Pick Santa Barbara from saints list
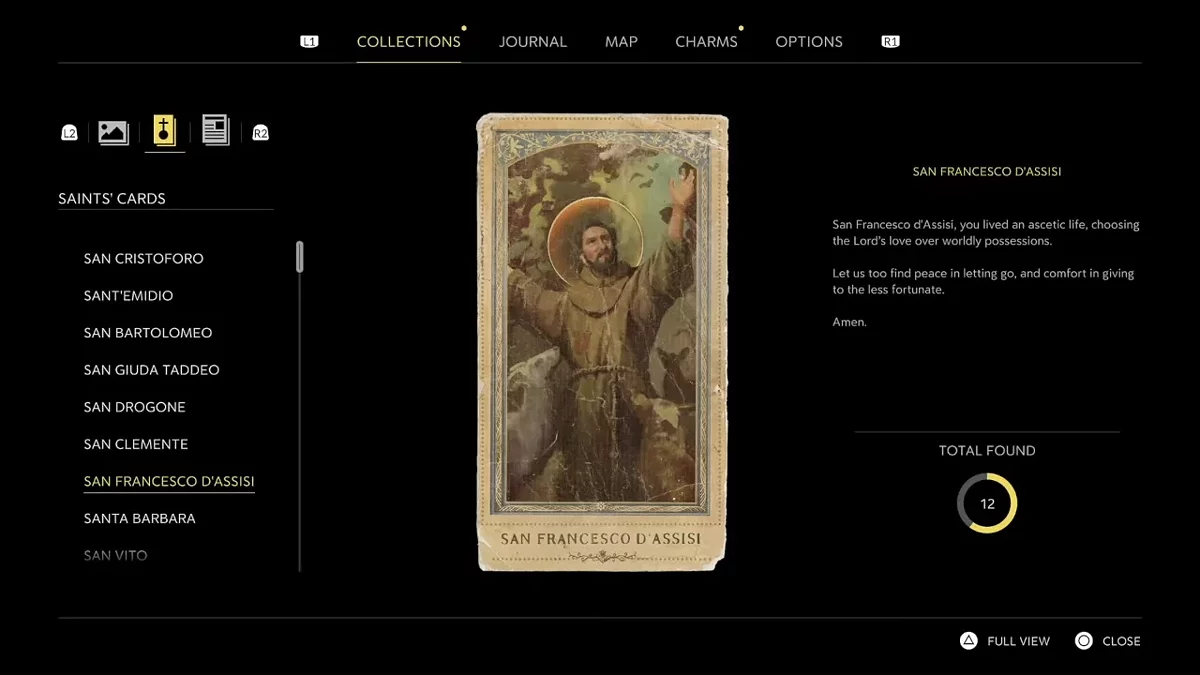The width and height of the screenshot is (1200, 675). click(139, 518)
